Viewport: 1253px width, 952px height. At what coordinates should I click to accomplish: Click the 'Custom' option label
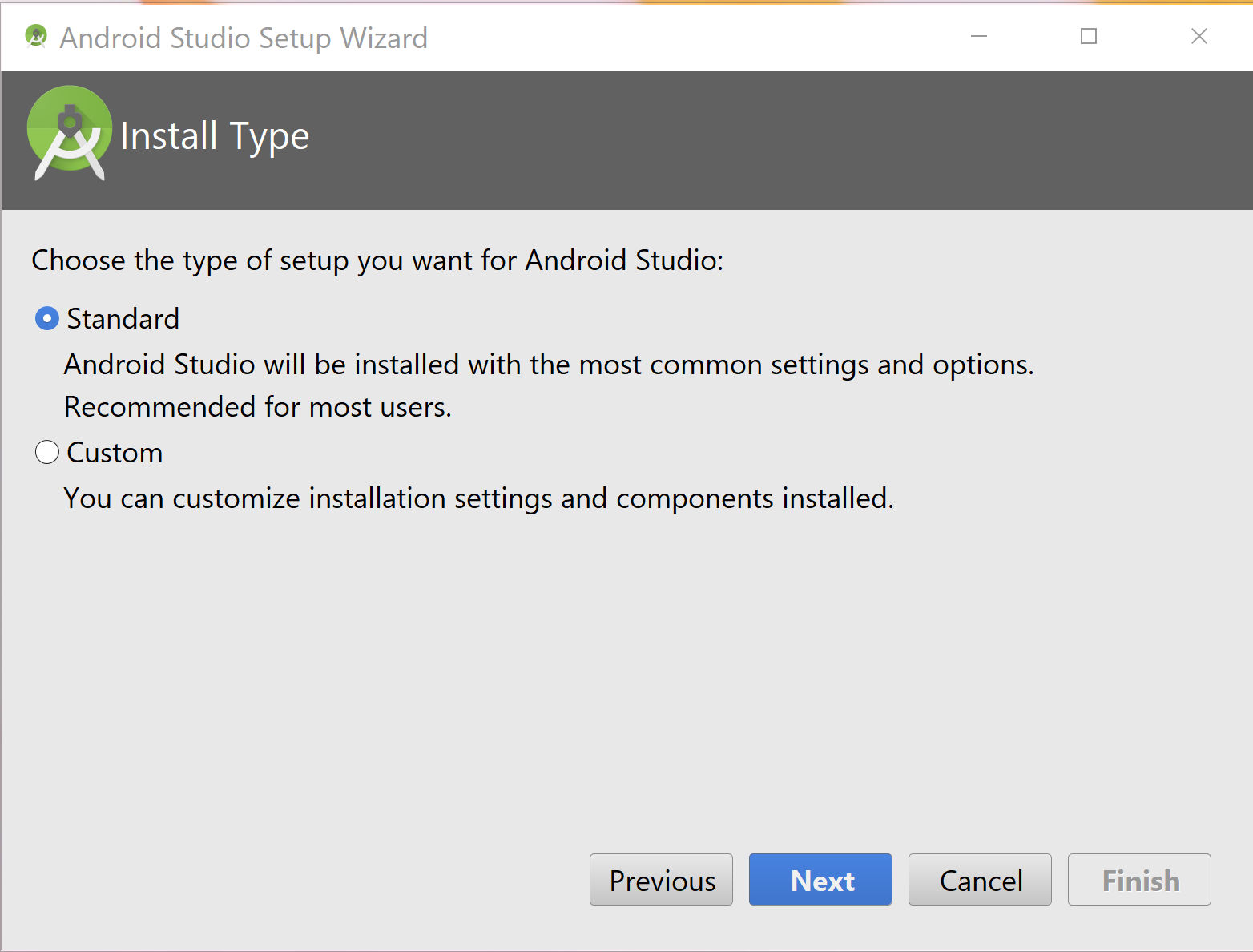tap(115, 453)
